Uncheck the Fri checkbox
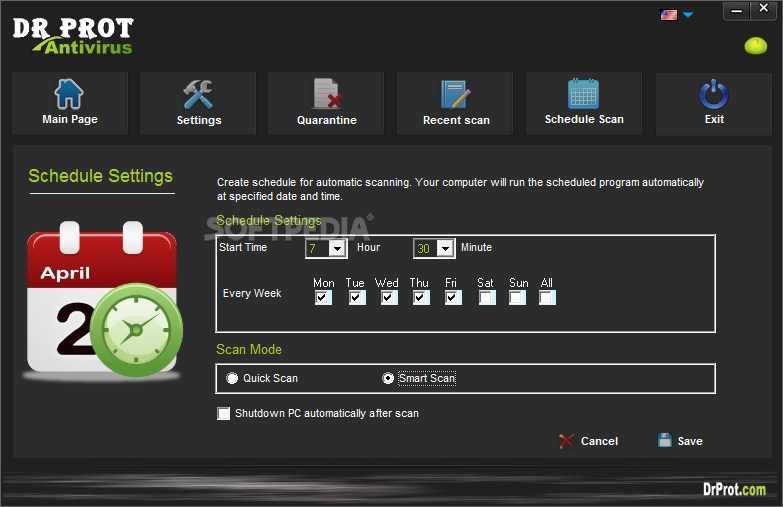Image resolution: width=783 pixels, height=507 pixels. pos(453,298)
